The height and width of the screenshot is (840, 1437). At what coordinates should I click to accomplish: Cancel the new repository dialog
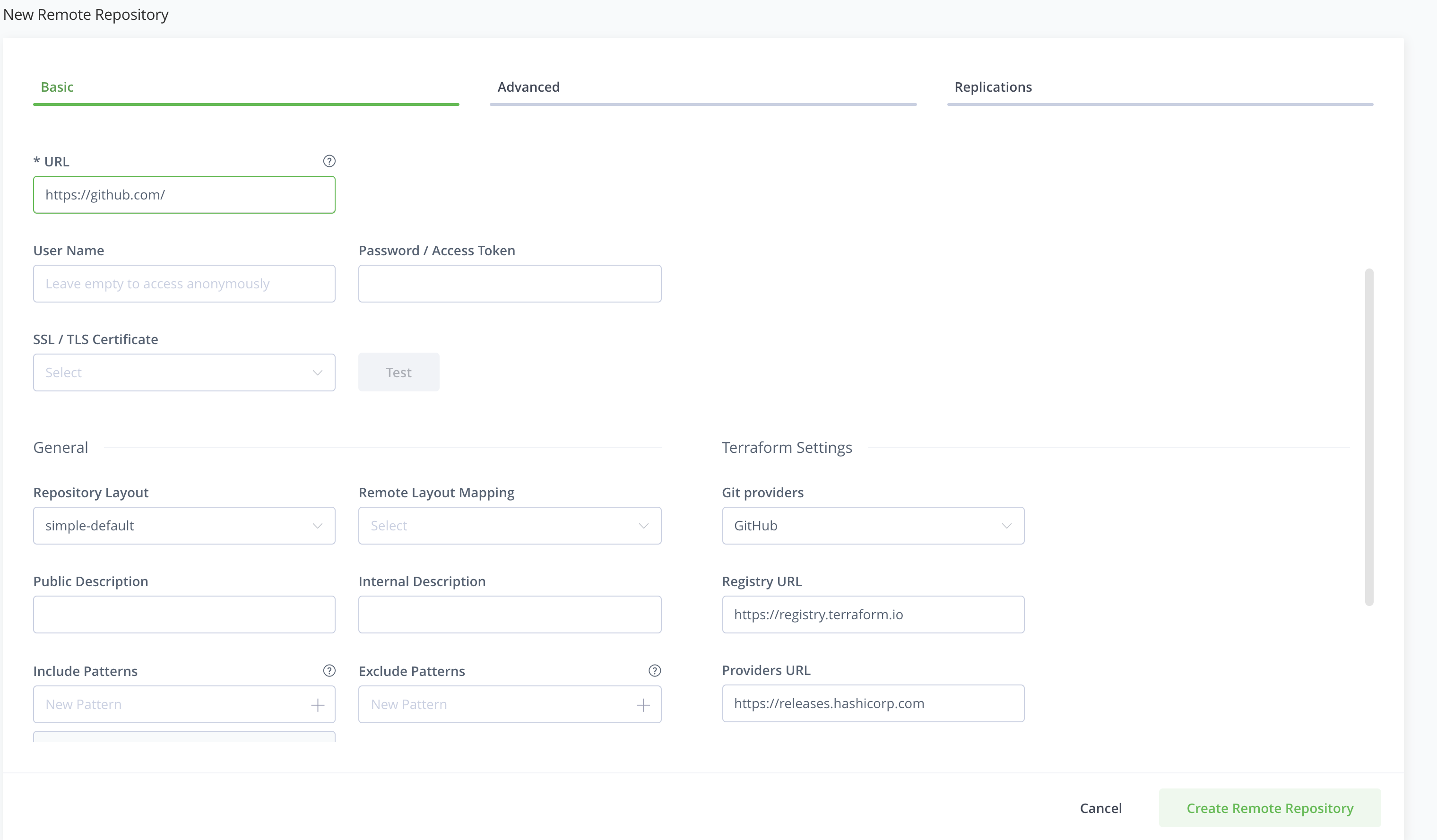(1100, 808)
